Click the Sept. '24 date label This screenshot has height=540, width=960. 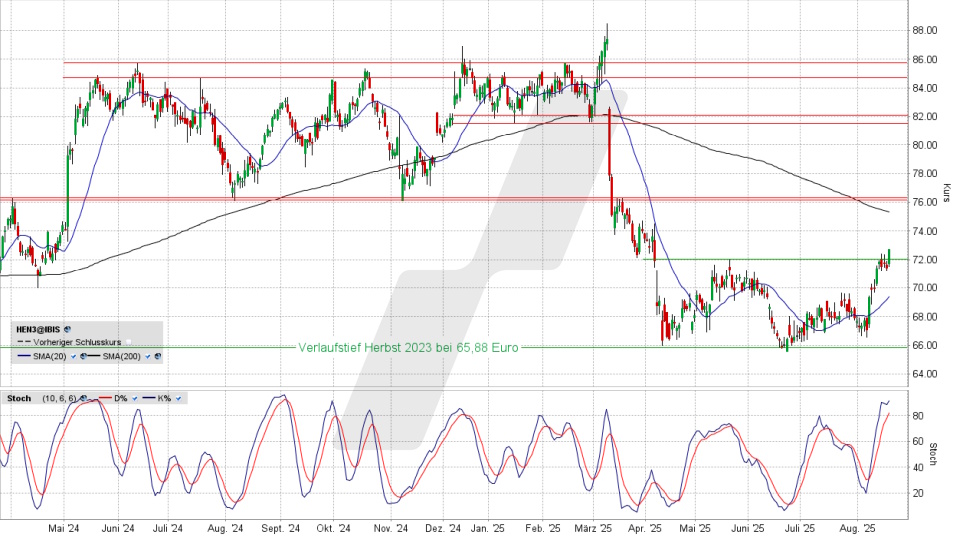(280, 528)
